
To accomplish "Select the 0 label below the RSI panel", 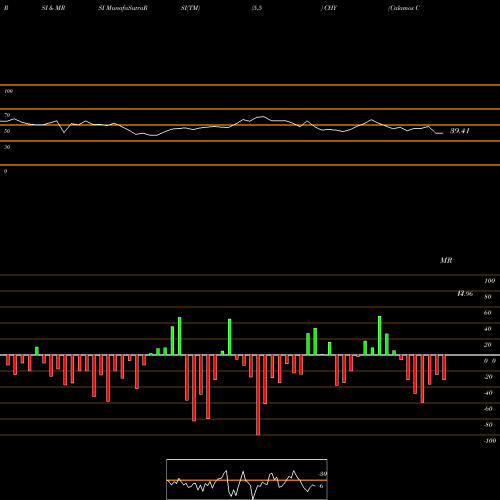I will coord(5,171).
